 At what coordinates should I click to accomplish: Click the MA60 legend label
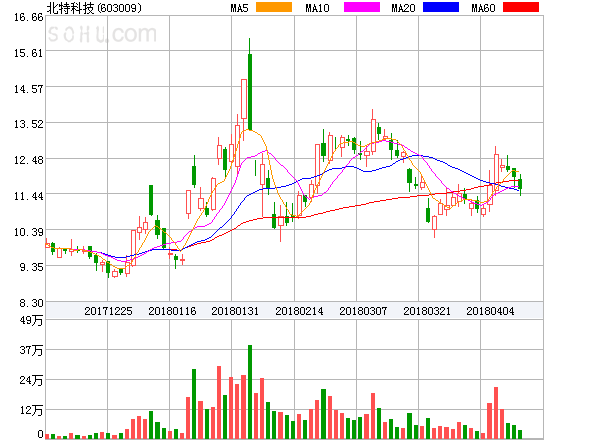[x=483, y=8]
